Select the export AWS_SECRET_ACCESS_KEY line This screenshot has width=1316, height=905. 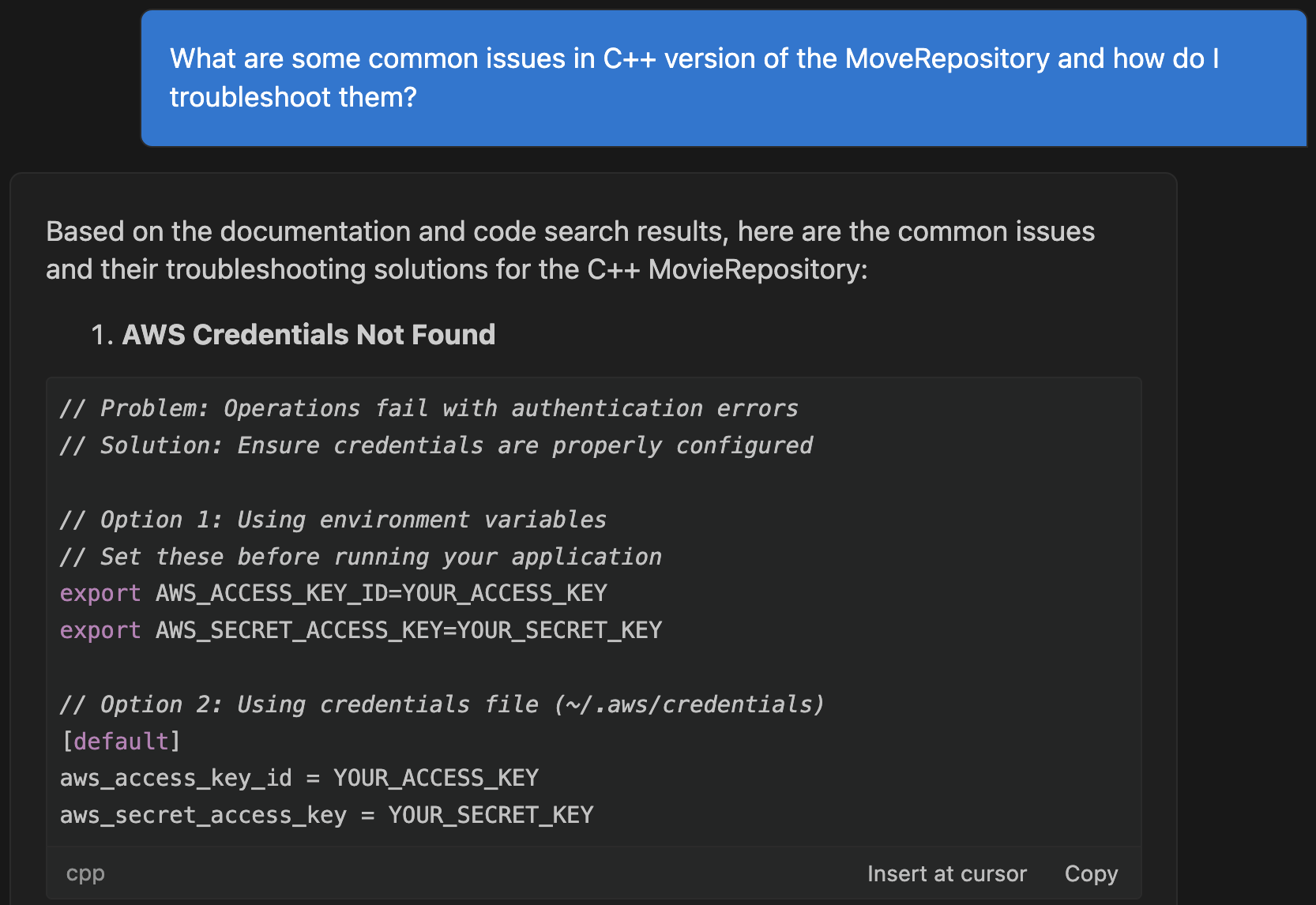(x=359, y=629)
